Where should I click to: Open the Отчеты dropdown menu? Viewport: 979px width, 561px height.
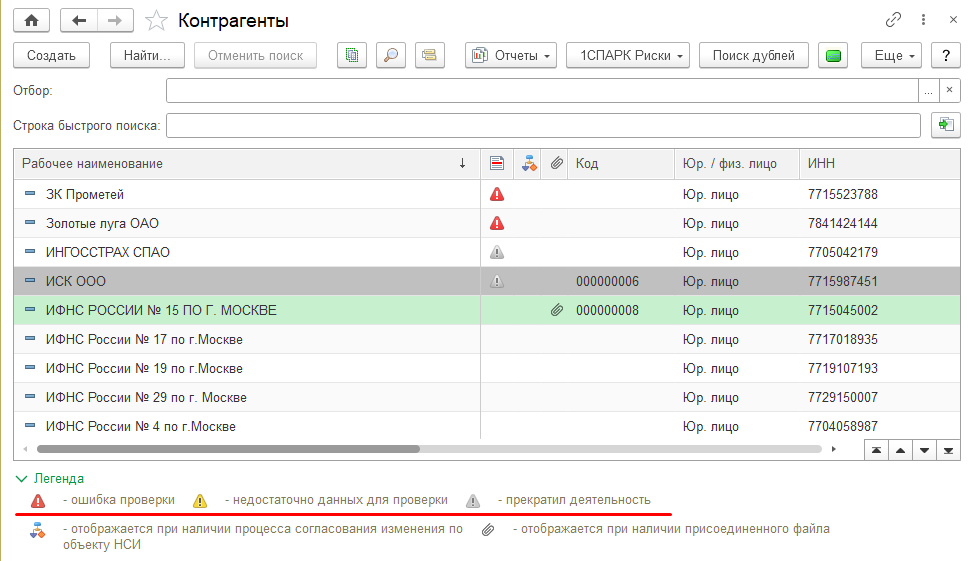pos(511,56)
